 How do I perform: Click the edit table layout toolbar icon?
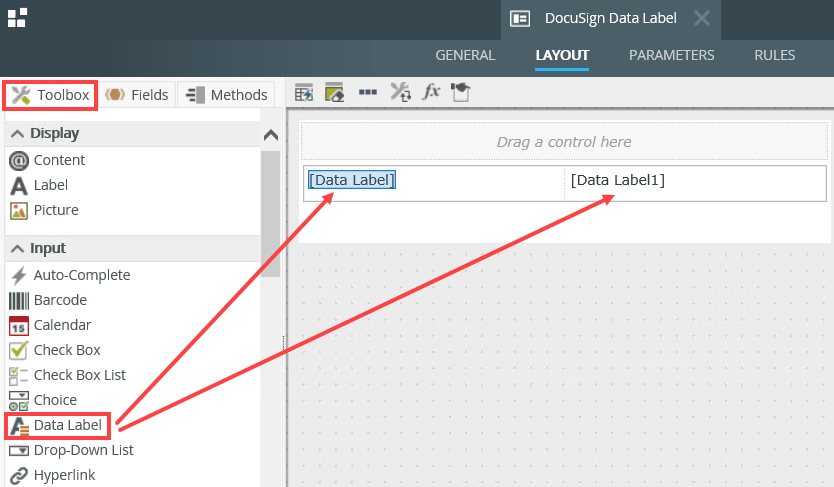(x=335, y=93)
